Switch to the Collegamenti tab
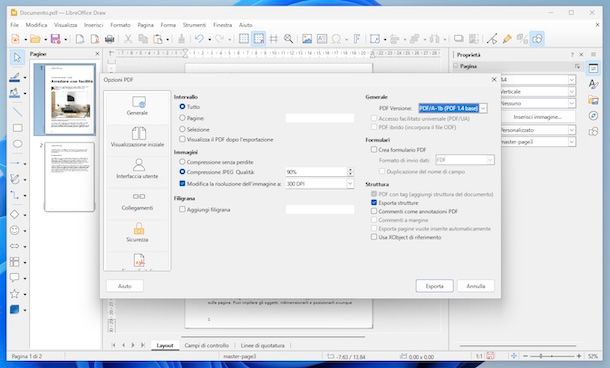This screenshot has width=610, height=368. coord(137,201)
